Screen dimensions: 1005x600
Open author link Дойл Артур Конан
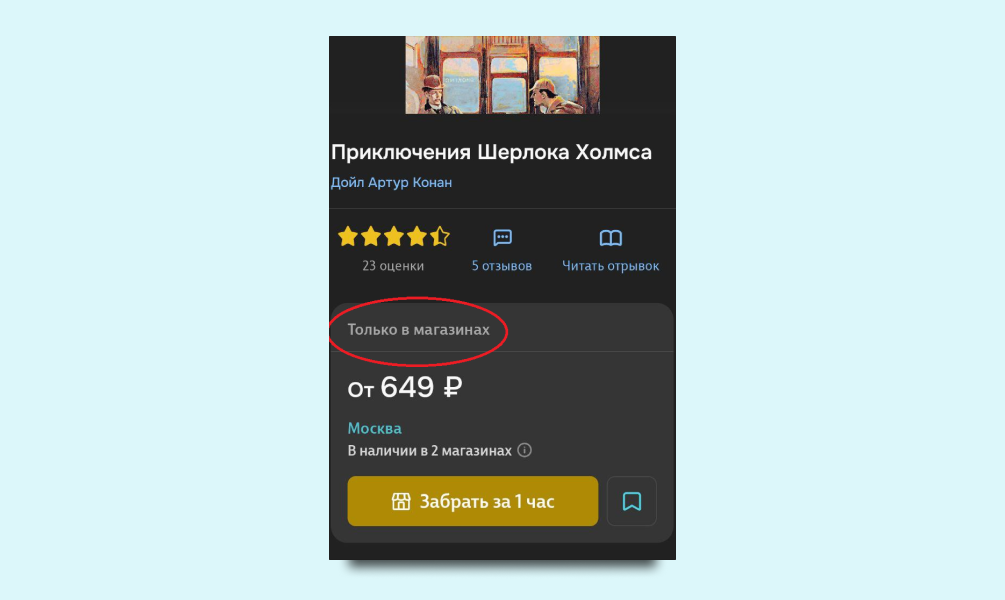click(x=391, y=183)
